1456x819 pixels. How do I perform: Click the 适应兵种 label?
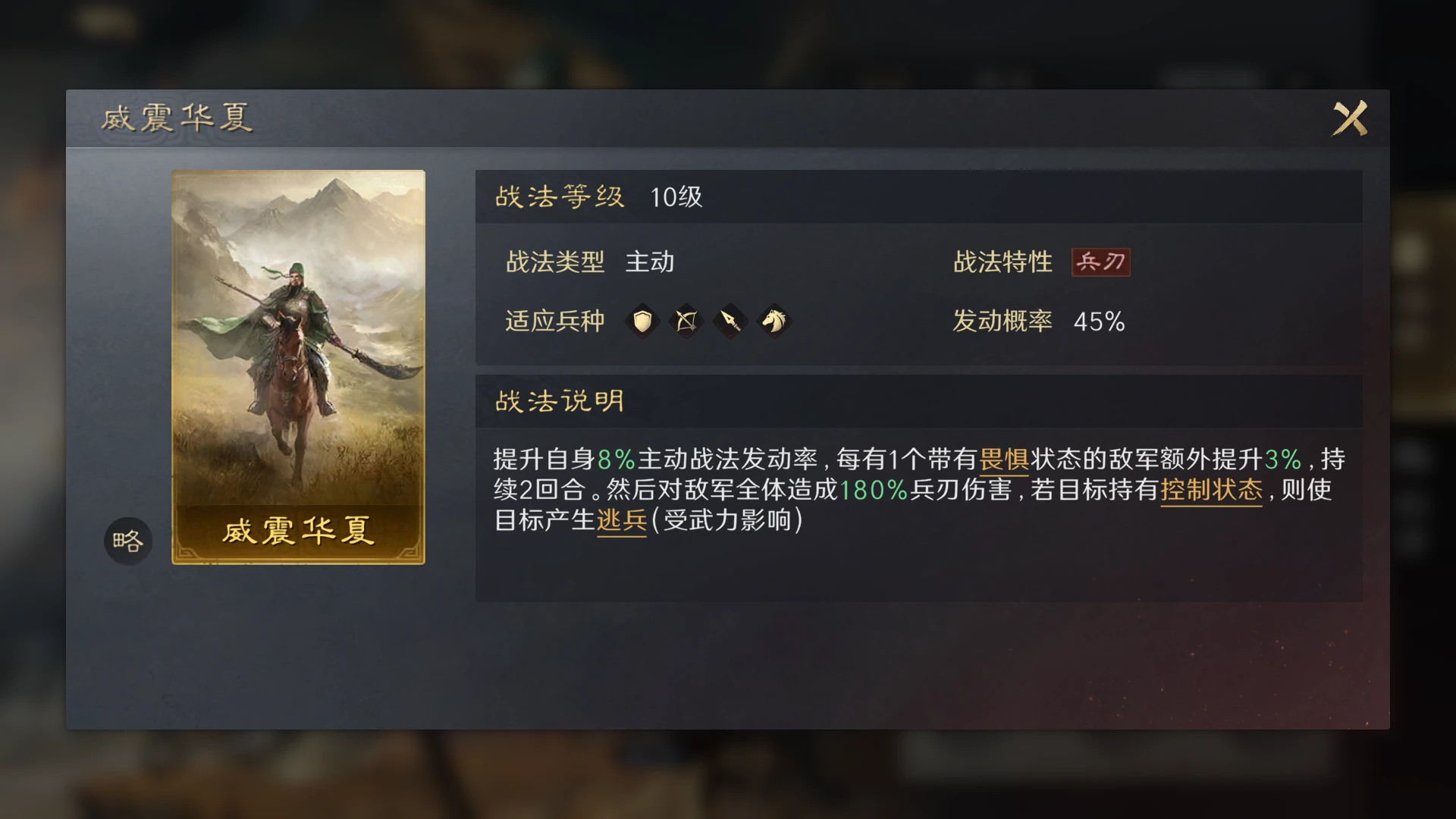[x=555, y=322]
